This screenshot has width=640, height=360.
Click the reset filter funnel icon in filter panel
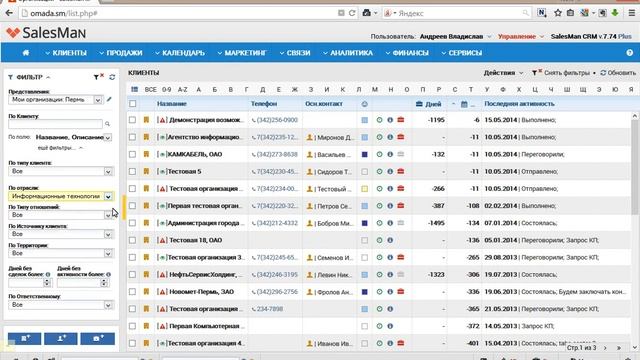(x=99, y=77)
